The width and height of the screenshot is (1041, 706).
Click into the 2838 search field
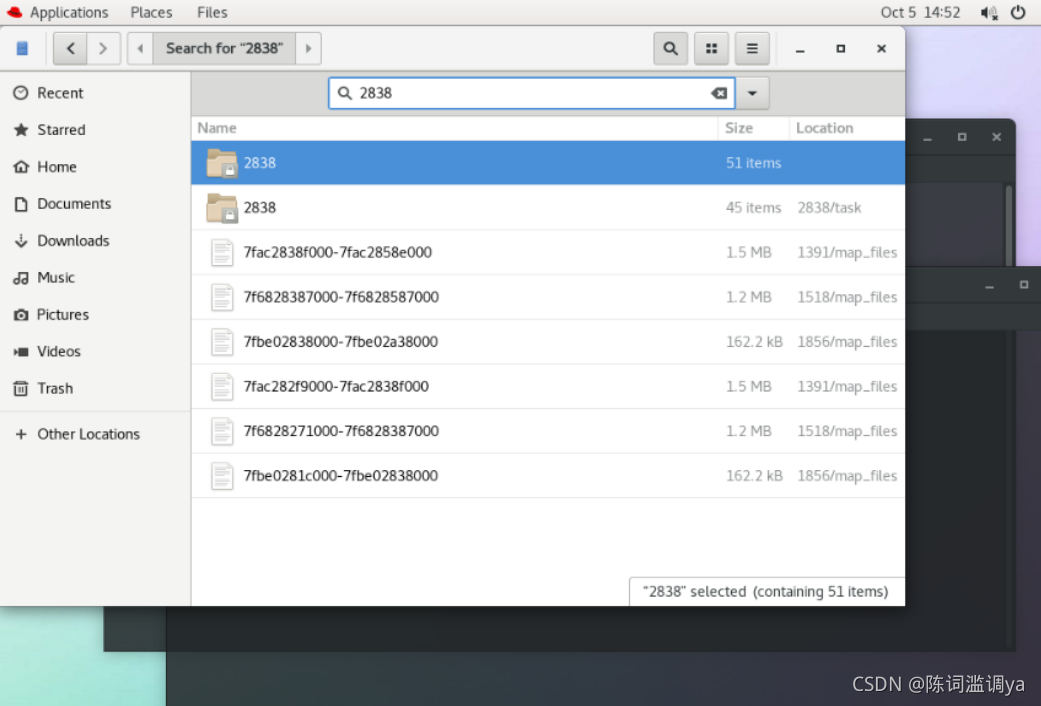(531, 93)
